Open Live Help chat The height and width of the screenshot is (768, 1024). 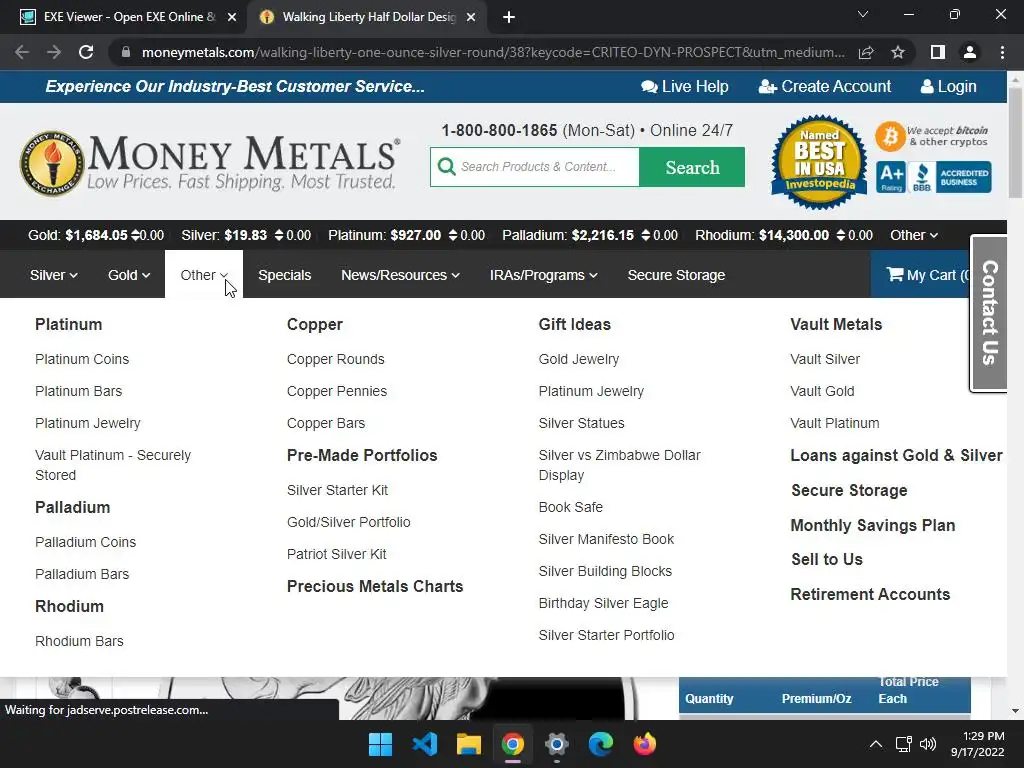tap(684, 86)
